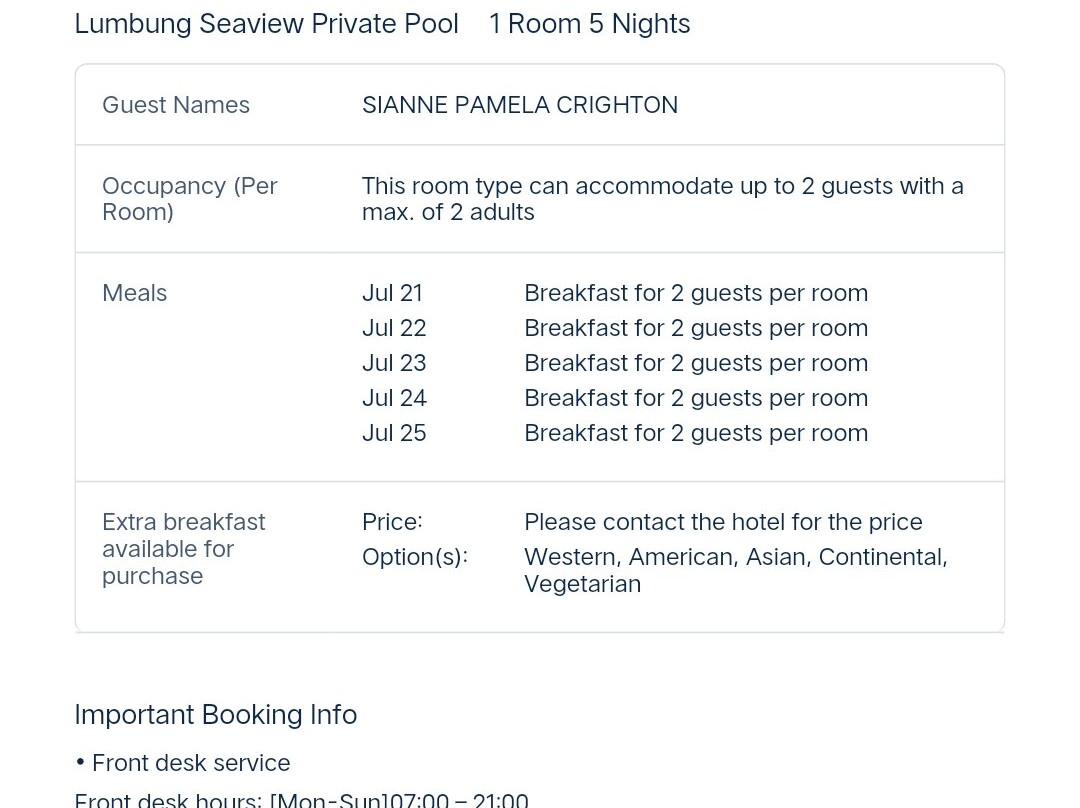
Task: Click the Jul 21 meal date
Action: pos(392,293)
